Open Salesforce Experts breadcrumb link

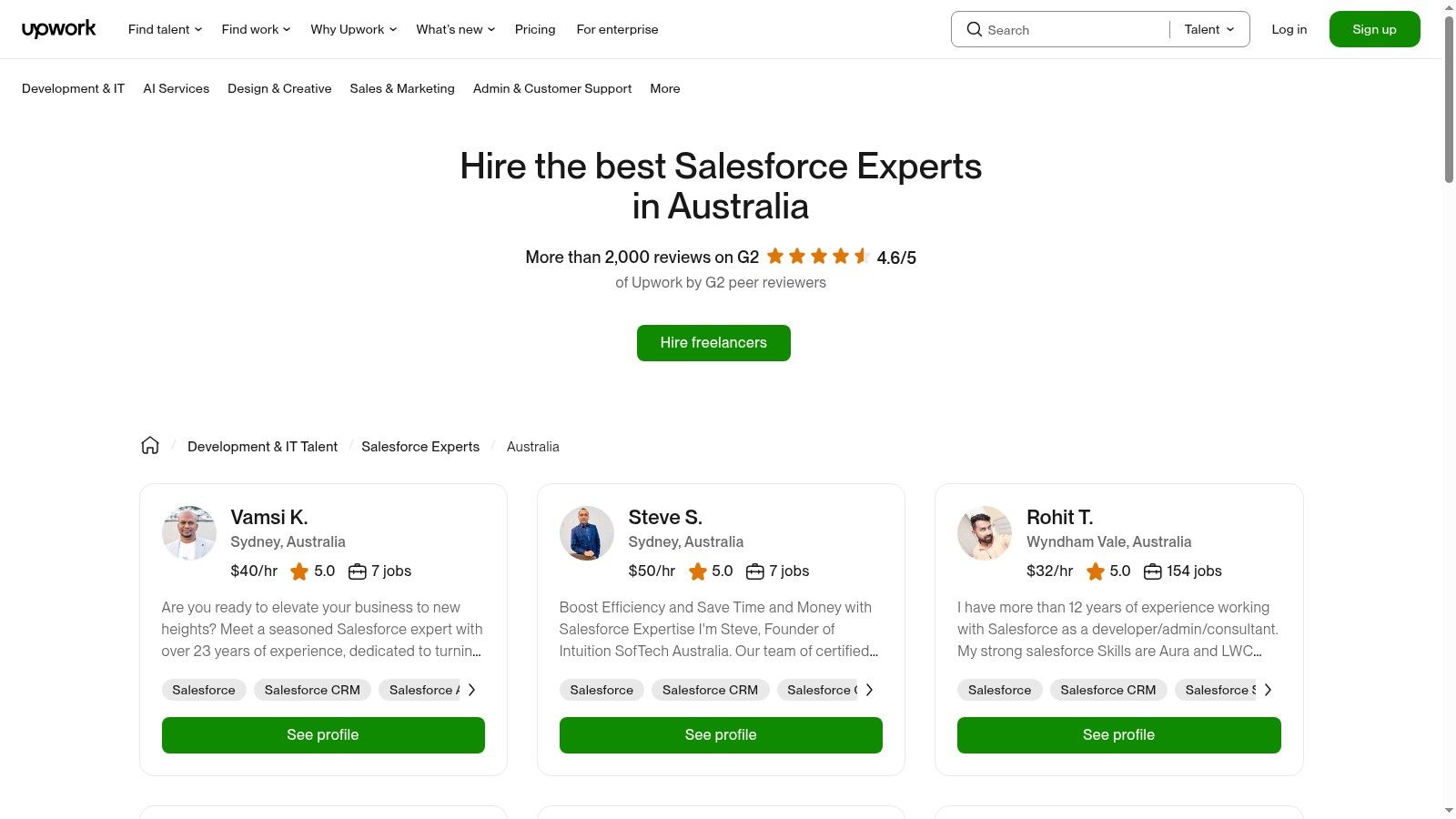pyautogui.click(x=420, y=446)
